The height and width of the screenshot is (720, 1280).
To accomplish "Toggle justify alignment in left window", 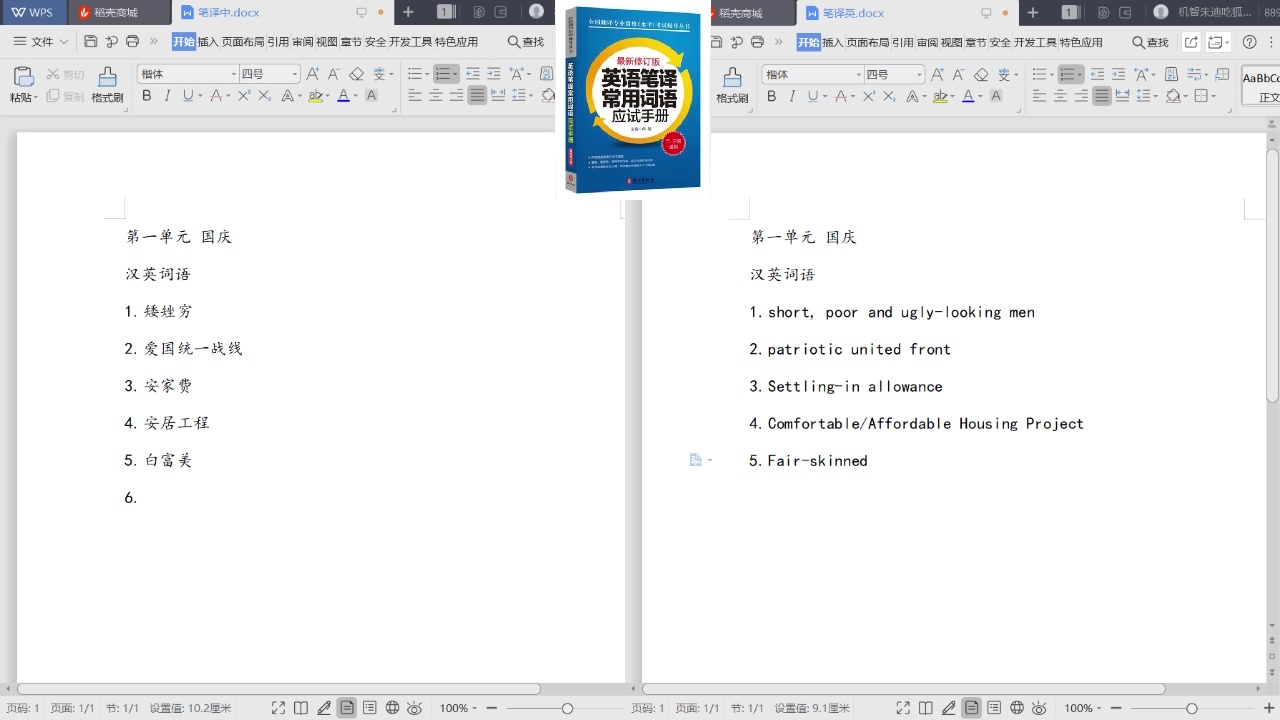I will point(477,96).
